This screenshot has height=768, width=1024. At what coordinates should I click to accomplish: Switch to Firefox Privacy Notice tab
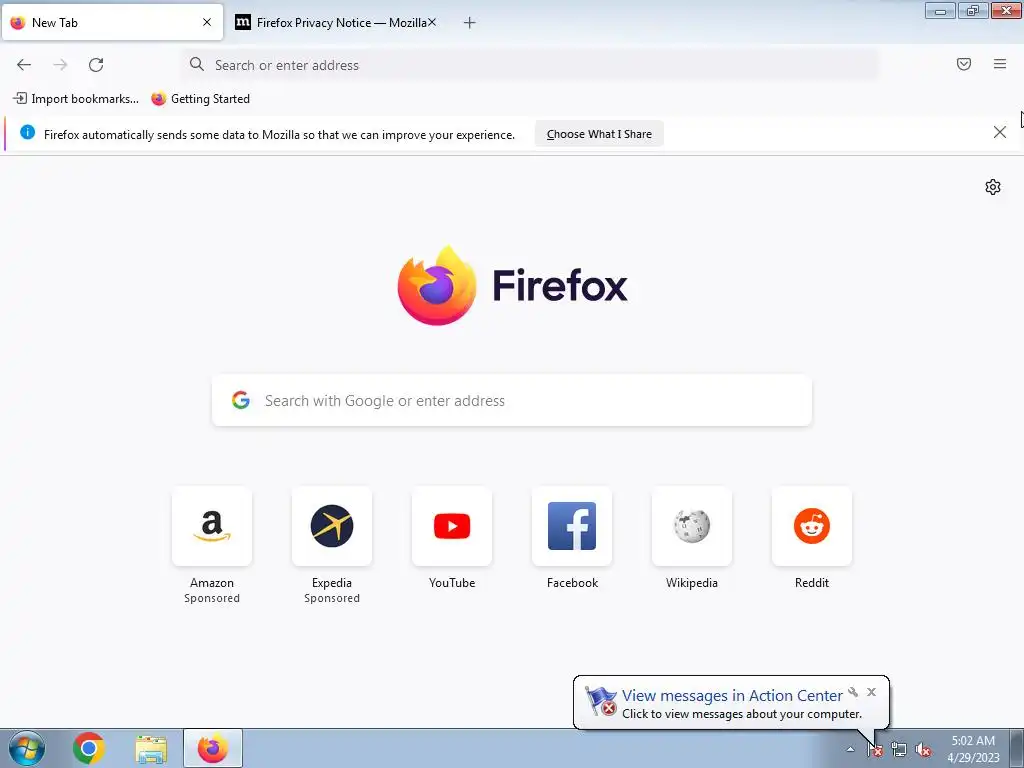click(336, 22)
